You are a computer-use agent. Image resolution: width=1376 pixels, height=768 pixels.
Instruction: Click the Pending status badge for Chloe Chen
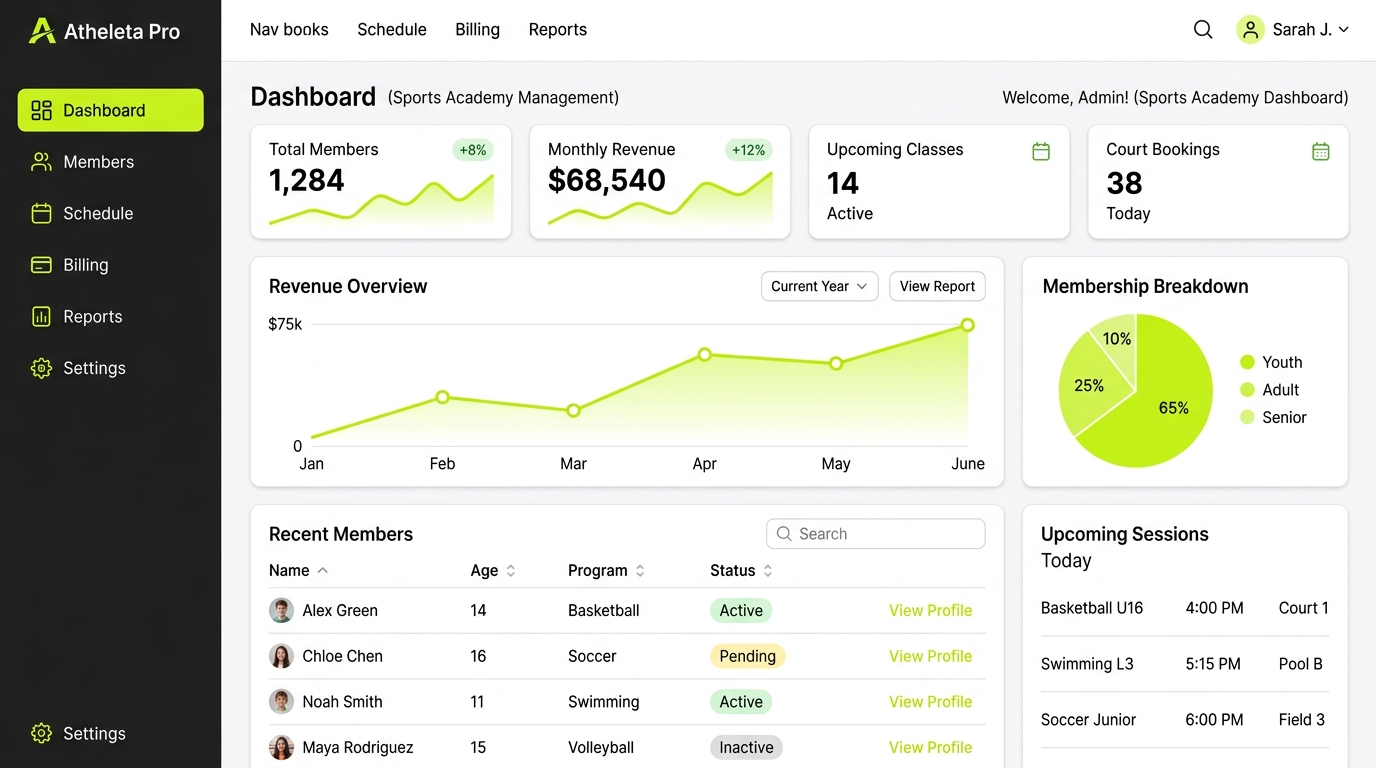click(747, 656)
